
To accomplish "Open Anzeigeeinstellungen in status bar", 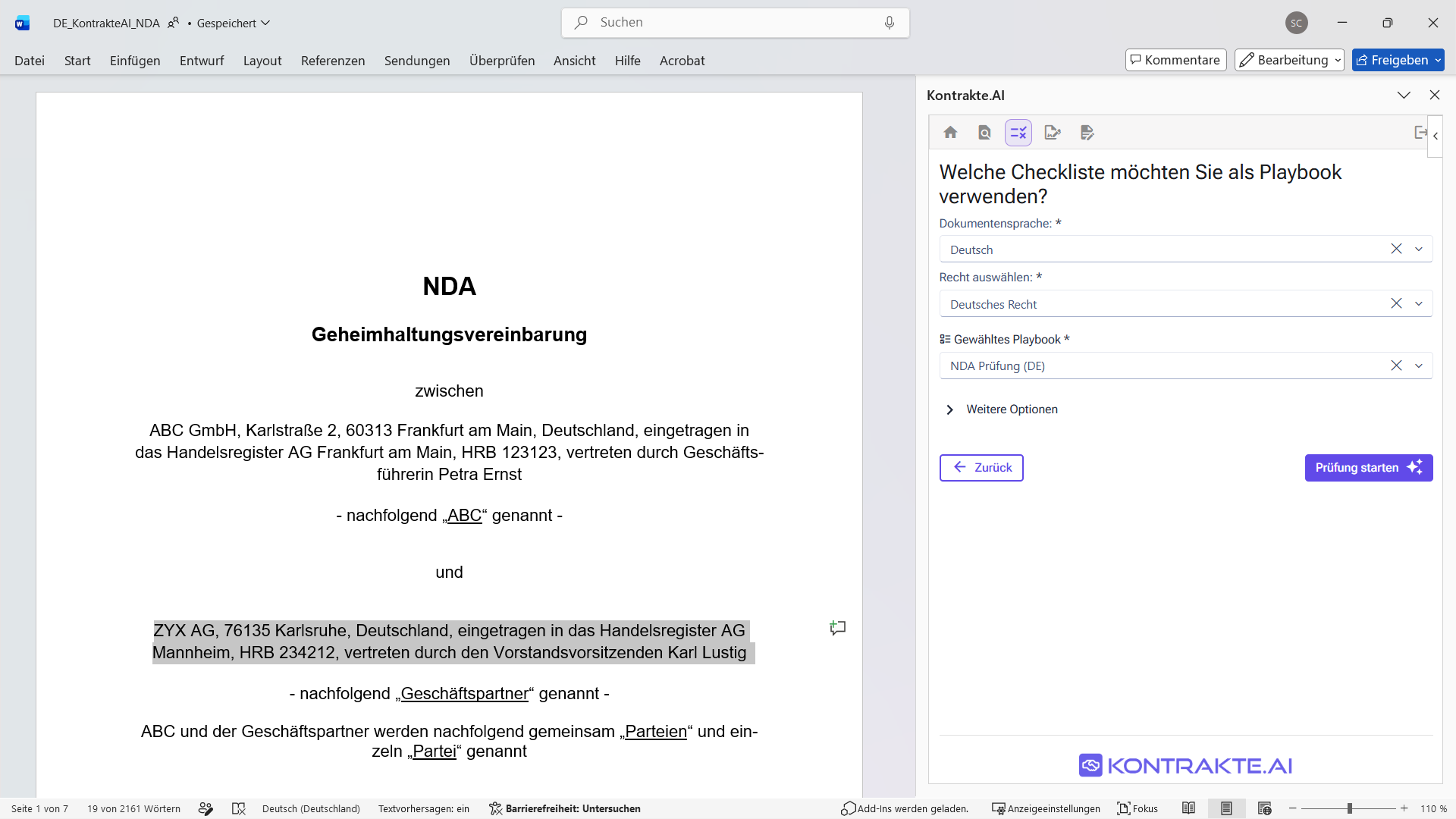I will tap(1046, 808).
